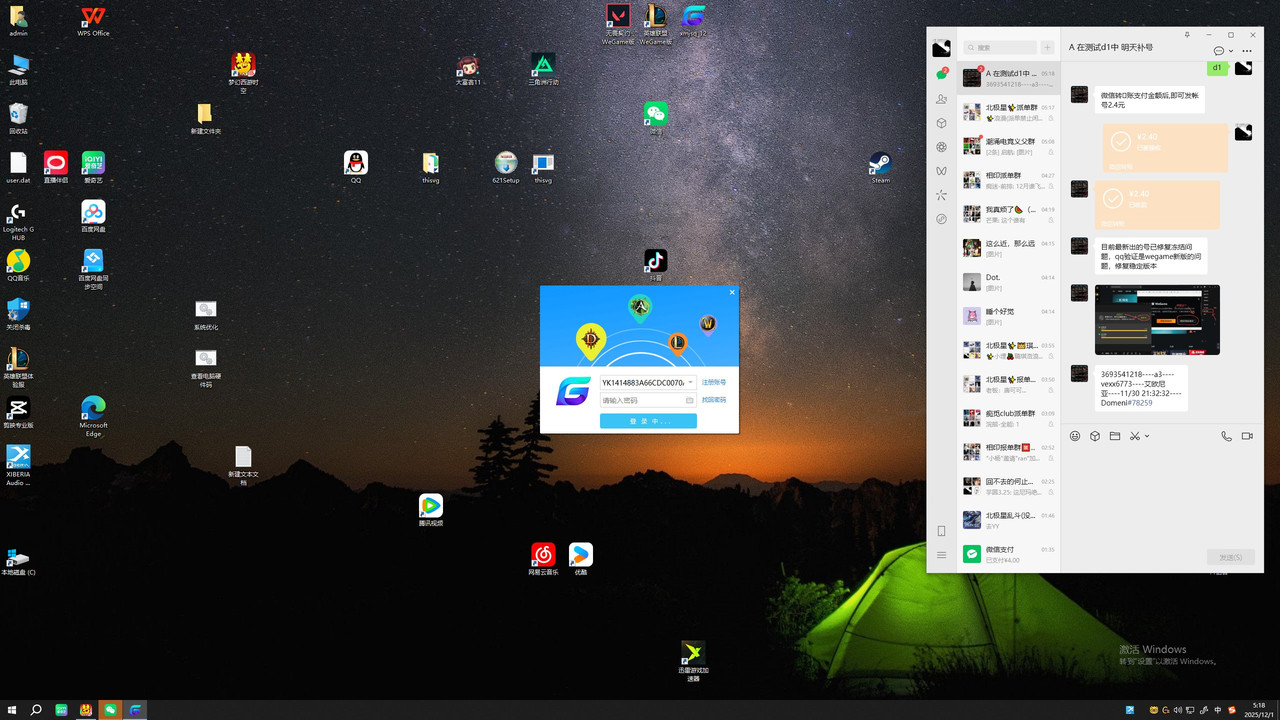The image size is (1280, 720).
Task: Open the 百度网盘 desktop icon
Action: tap(93, 216)
